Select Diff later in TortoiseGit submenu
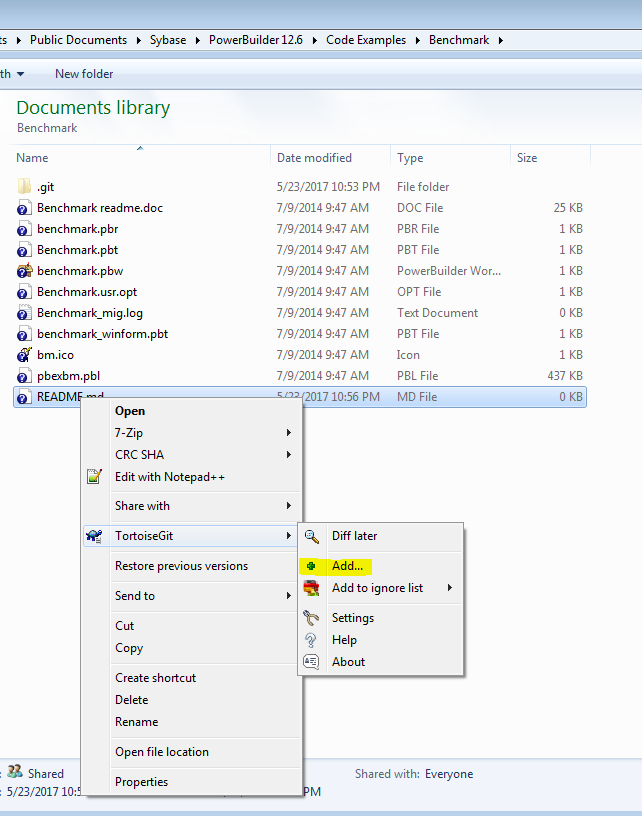Viewport: 642px width, 816px height. pyautogui.click(x=354, y=536)
